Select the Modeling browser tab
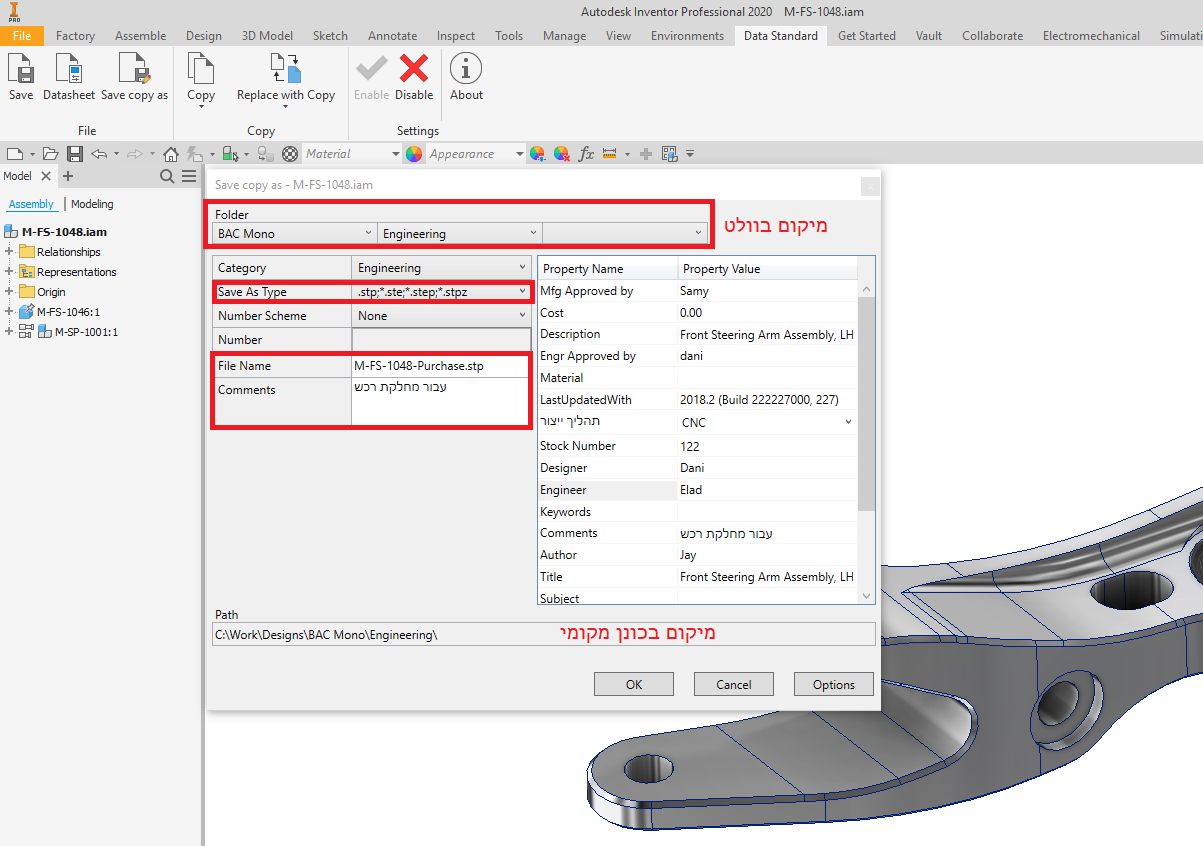This screenshot has width=1203, height=846. (x=92, y=204)
